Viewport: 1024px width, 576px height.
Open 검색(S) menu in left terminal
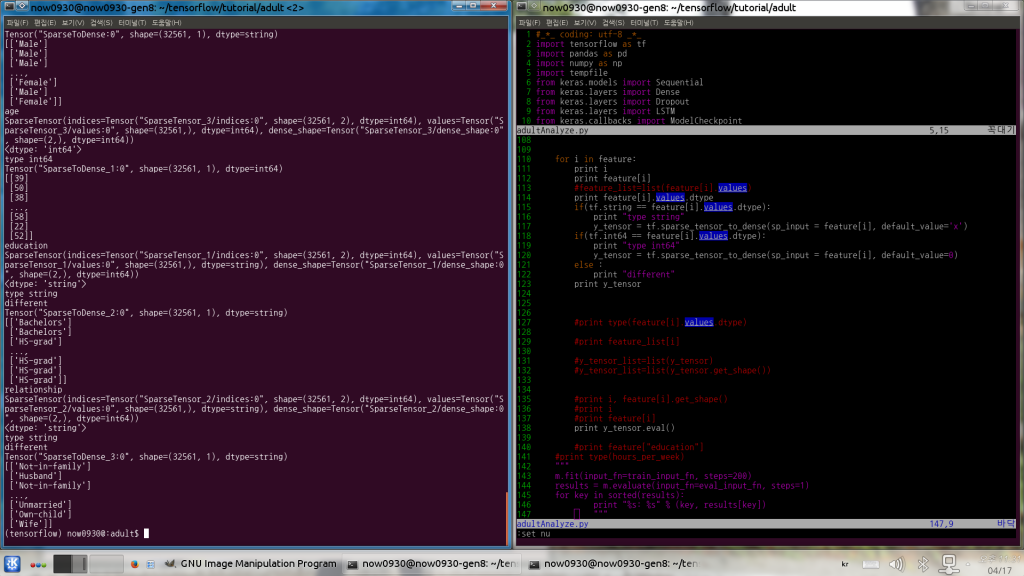101,21
